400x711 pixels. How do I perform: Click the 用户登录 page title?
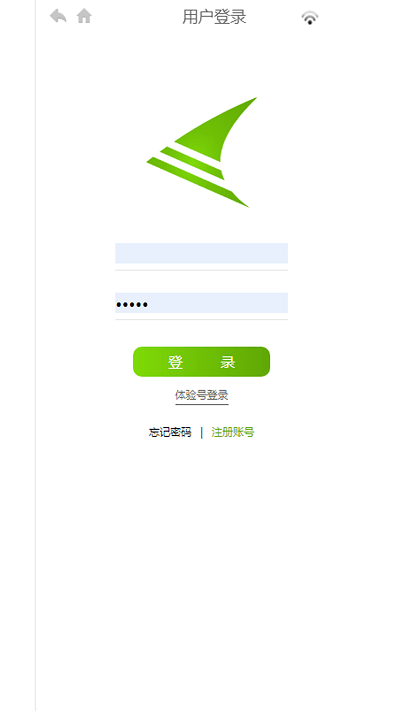click(214, 17)
